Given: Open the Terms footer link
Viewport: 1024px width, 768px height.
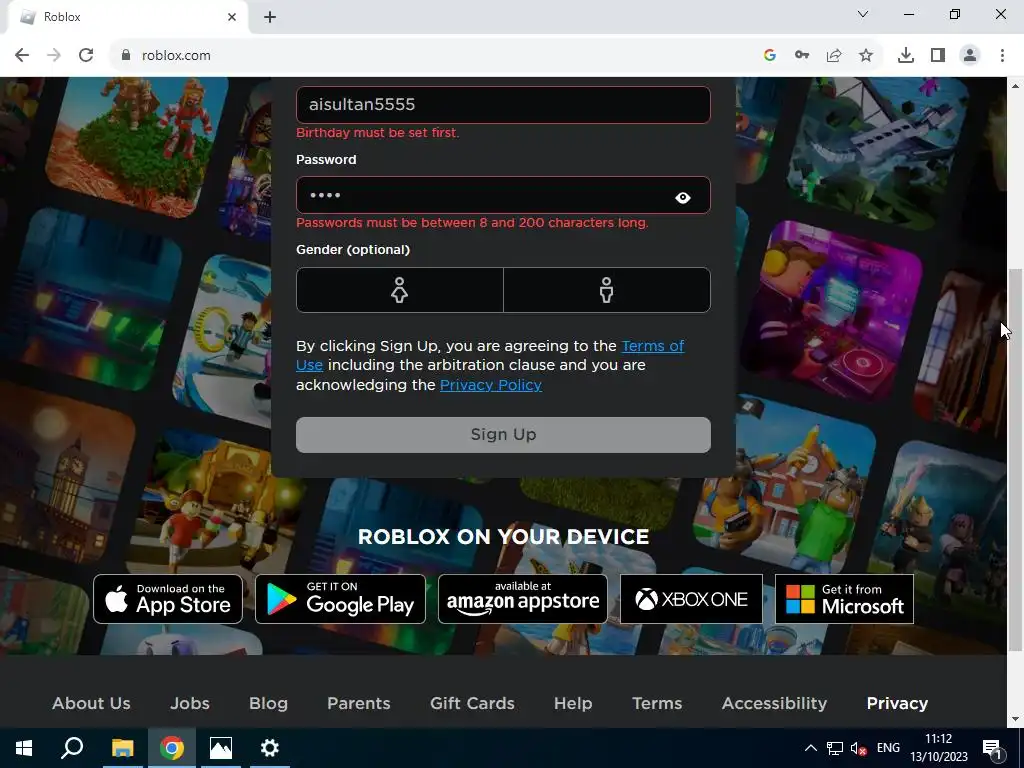Looking at the screenshot, I should coord(657,703).
